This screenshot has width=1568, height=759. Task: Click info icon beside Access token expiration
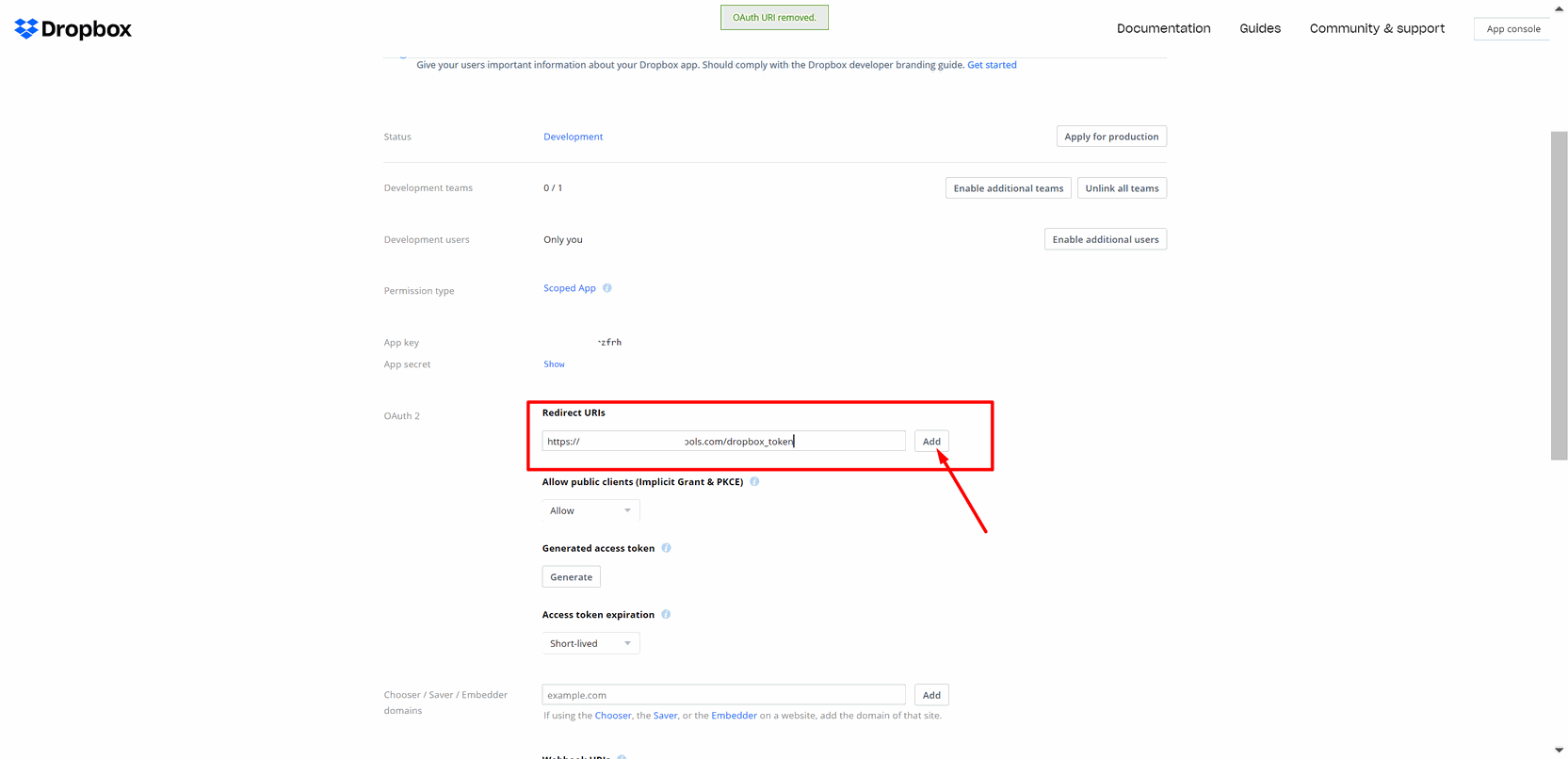[666, 614]
